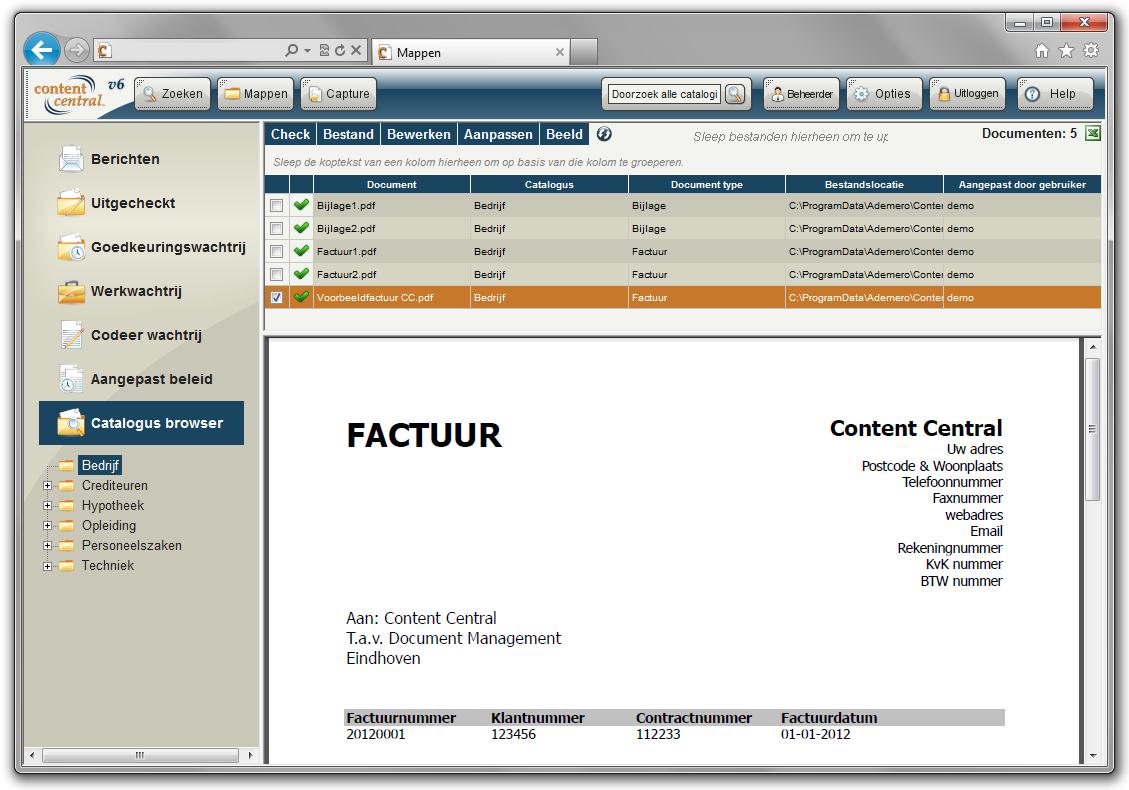
Task: Open the Bewerken menu
Action: (x=418, y=135)
